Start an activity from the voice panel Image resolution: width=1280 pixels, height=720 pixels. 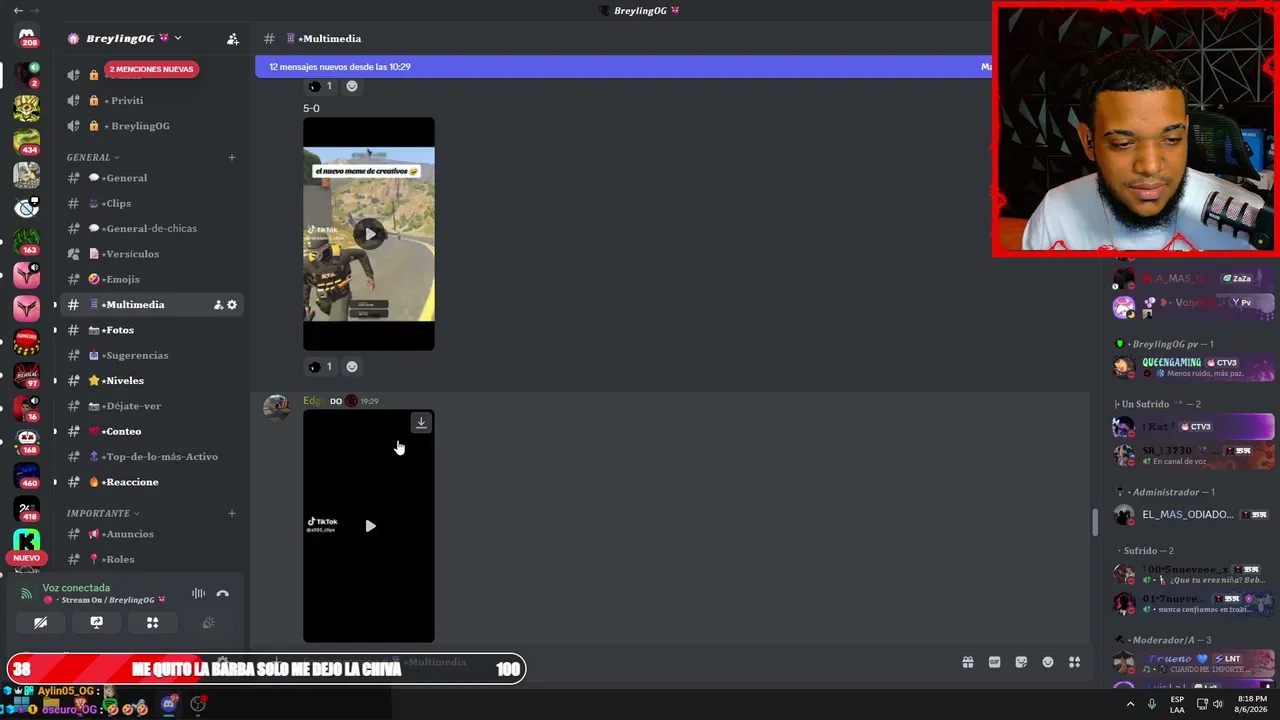coord(152,623)
